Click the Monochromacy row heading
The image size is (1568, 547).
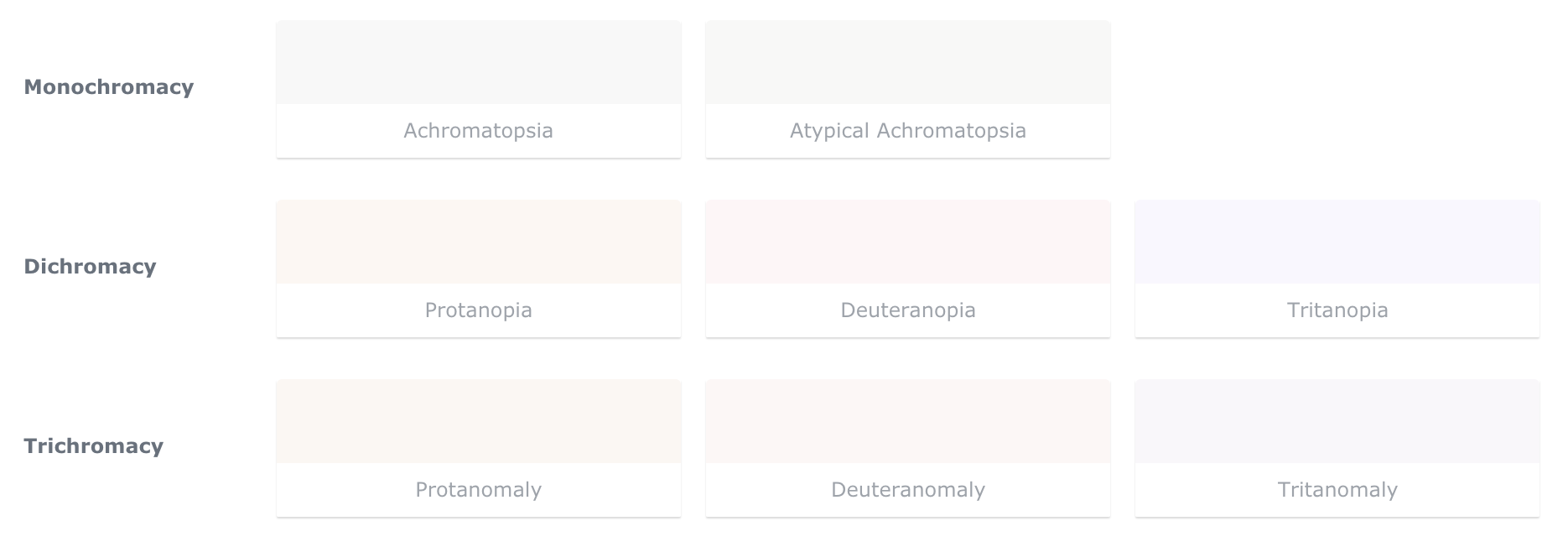(x=109, y=87)
